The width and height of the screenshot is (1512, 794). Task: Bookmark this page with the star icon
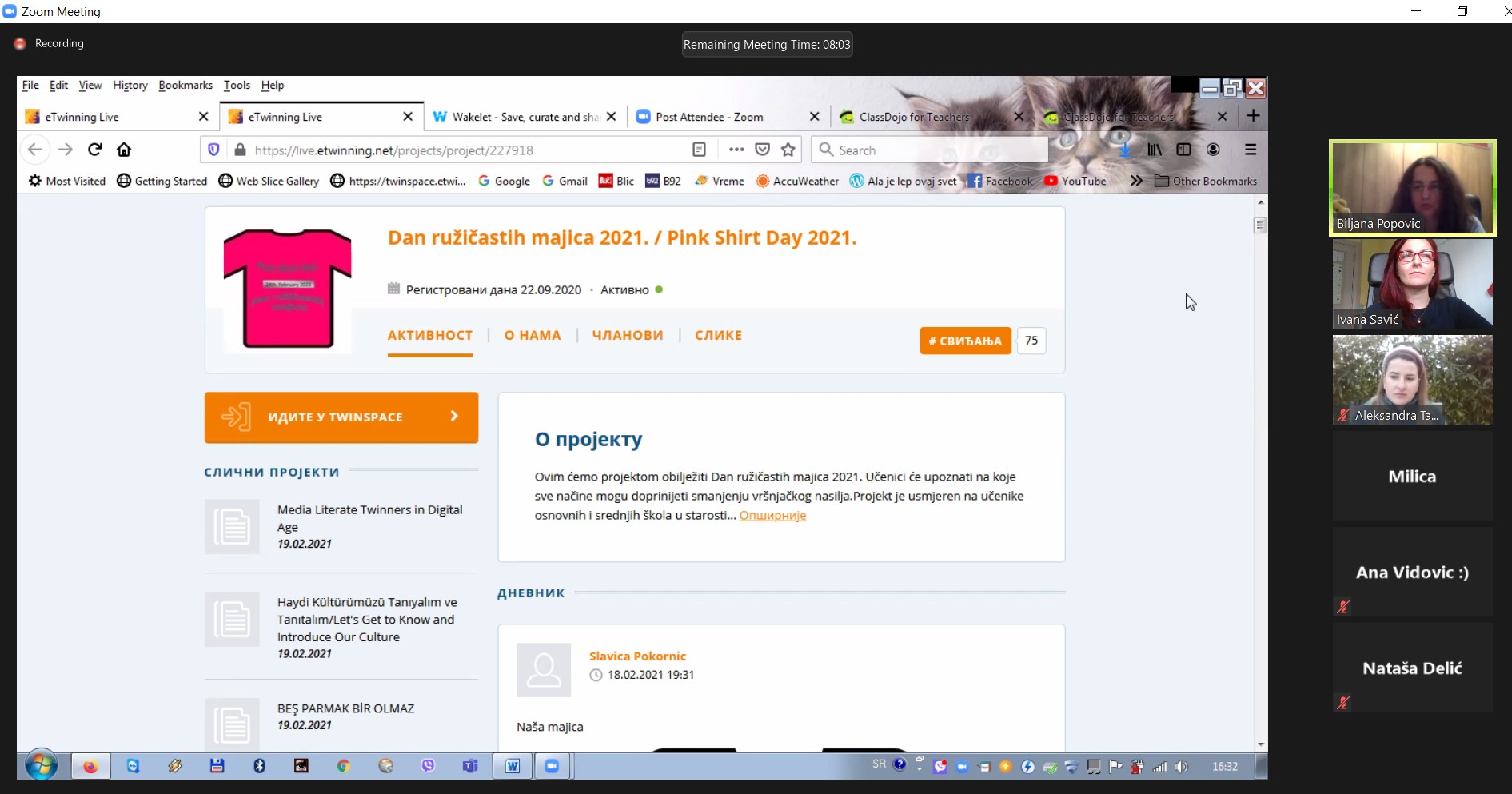point(788,150)
